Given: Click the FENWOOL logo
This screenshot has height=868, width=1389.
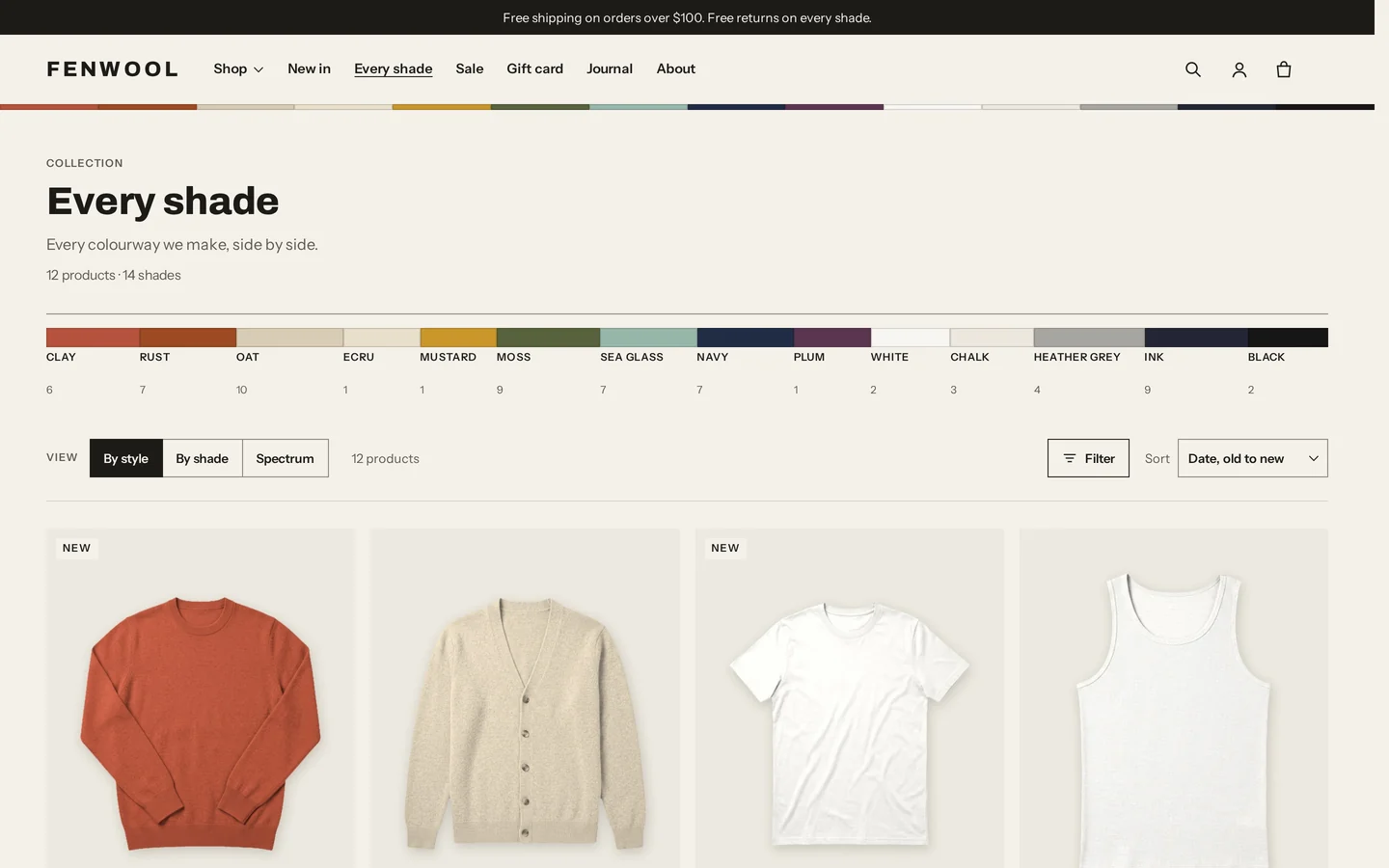Looking at the screenshot, I should [113, 69].
